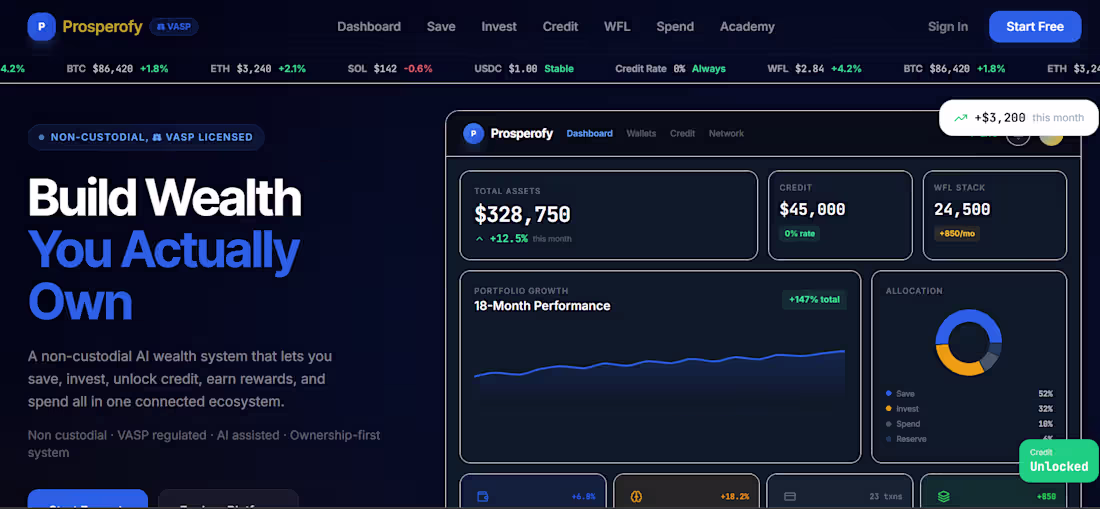
Task: Click the orange invest icon card
Action: (636, 496)
